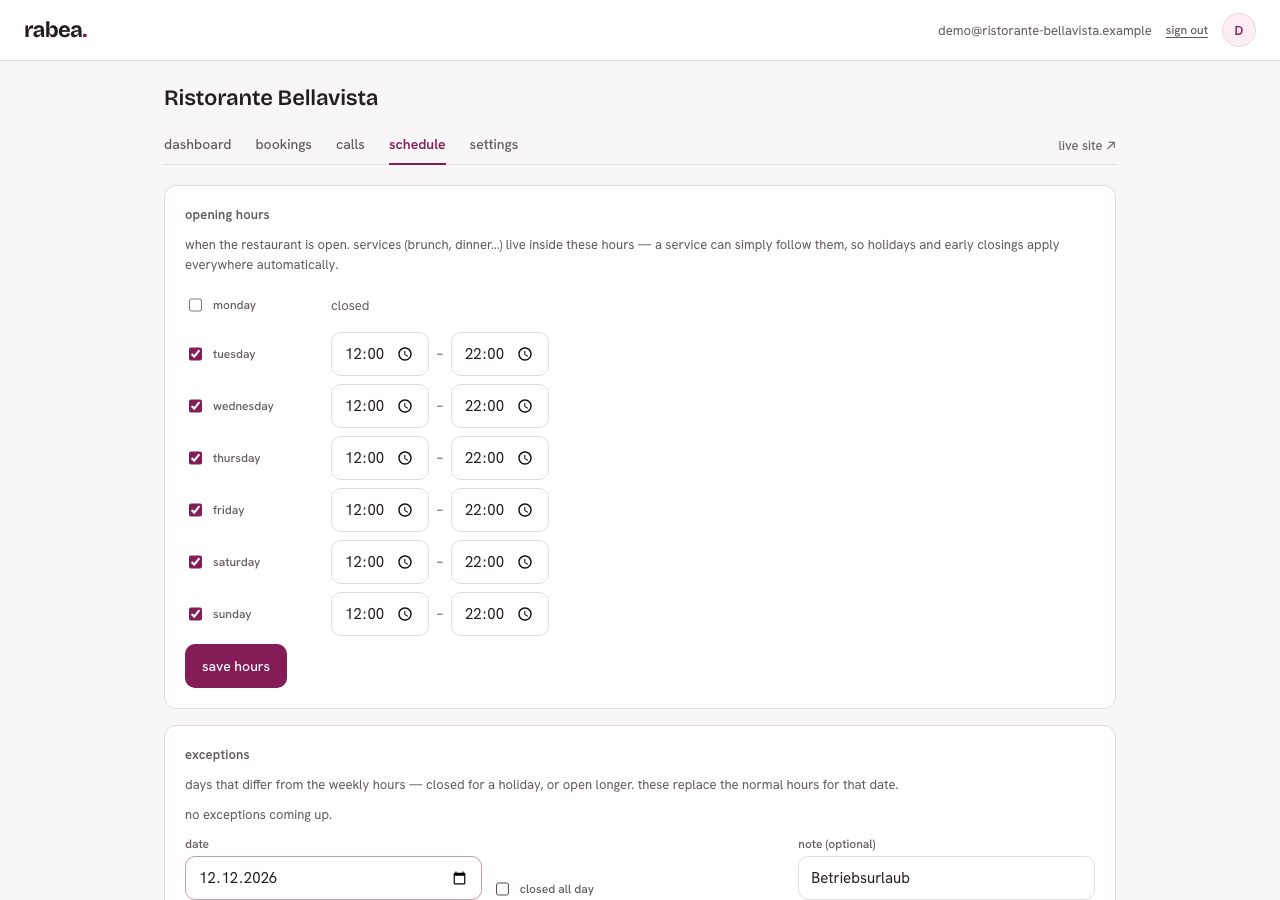Click clock icon in Friday opening time
The height and width of the screenshot is (900, 1280).
pos(405,510)
